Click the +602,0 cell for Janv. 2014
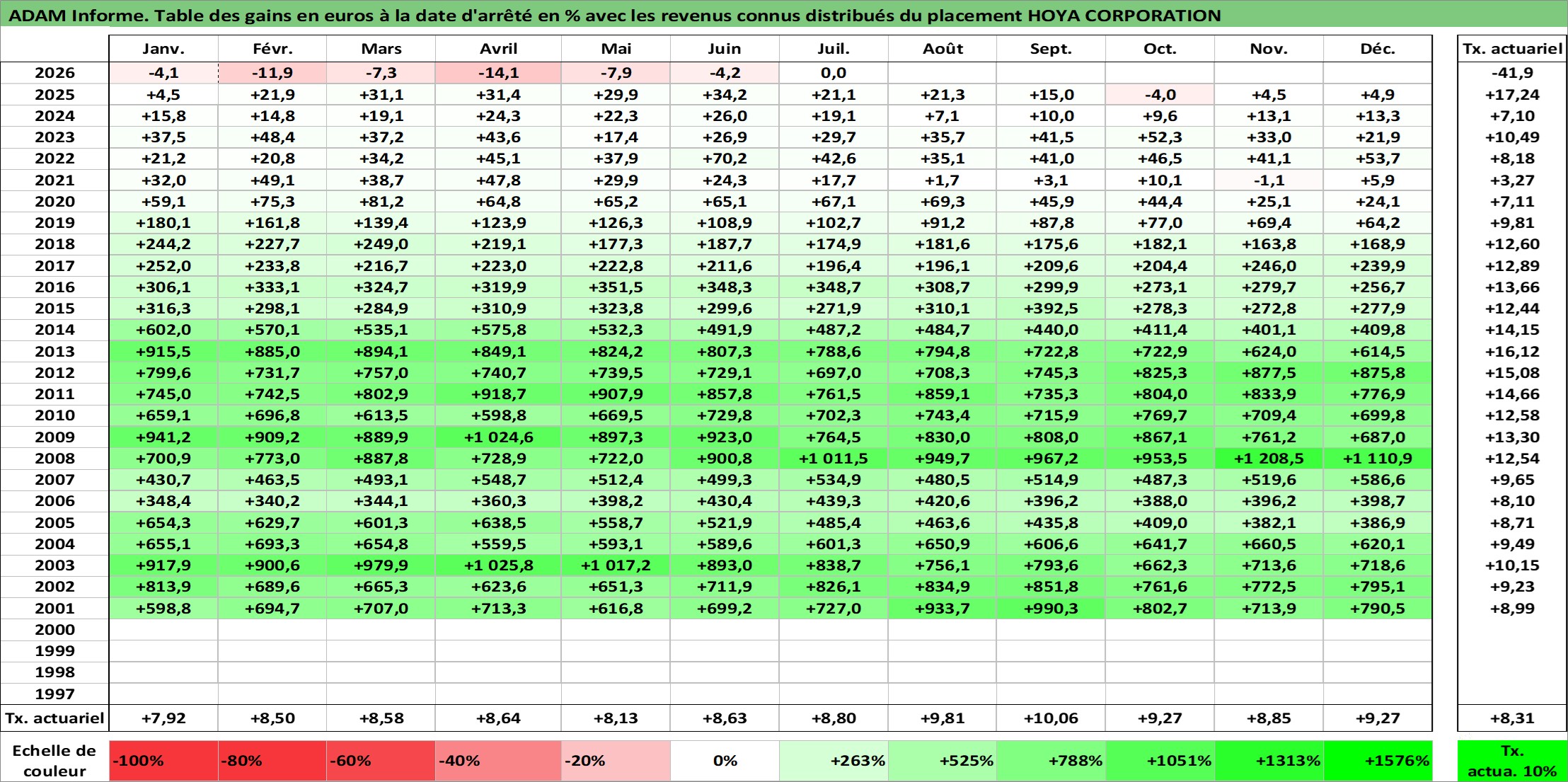Screen dimensions: 1568x782 tap(163, 330)
